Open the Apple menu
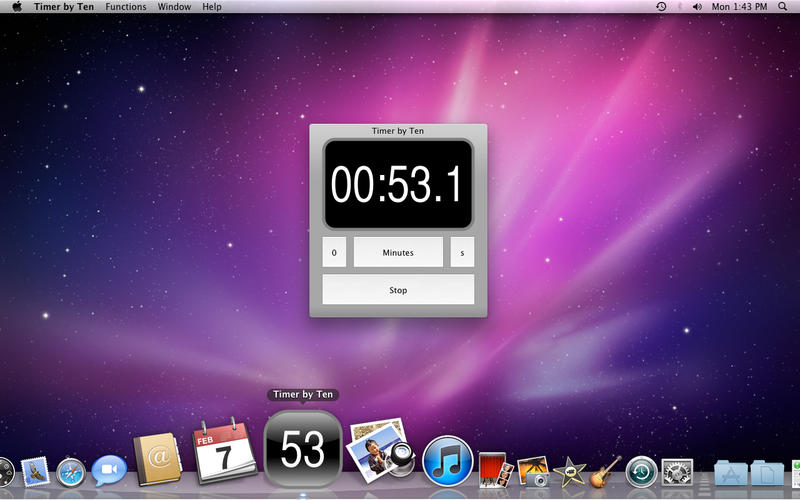 [x=17, y=7]
